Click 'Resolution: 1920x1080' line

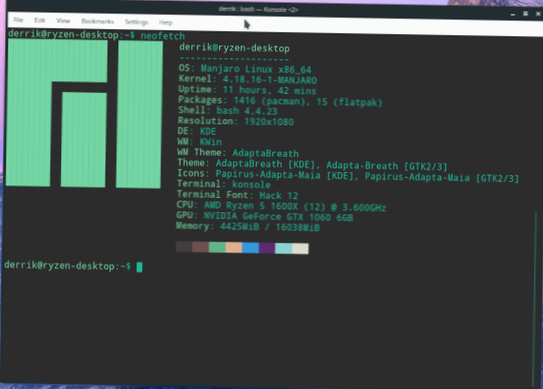pos(235,121)
